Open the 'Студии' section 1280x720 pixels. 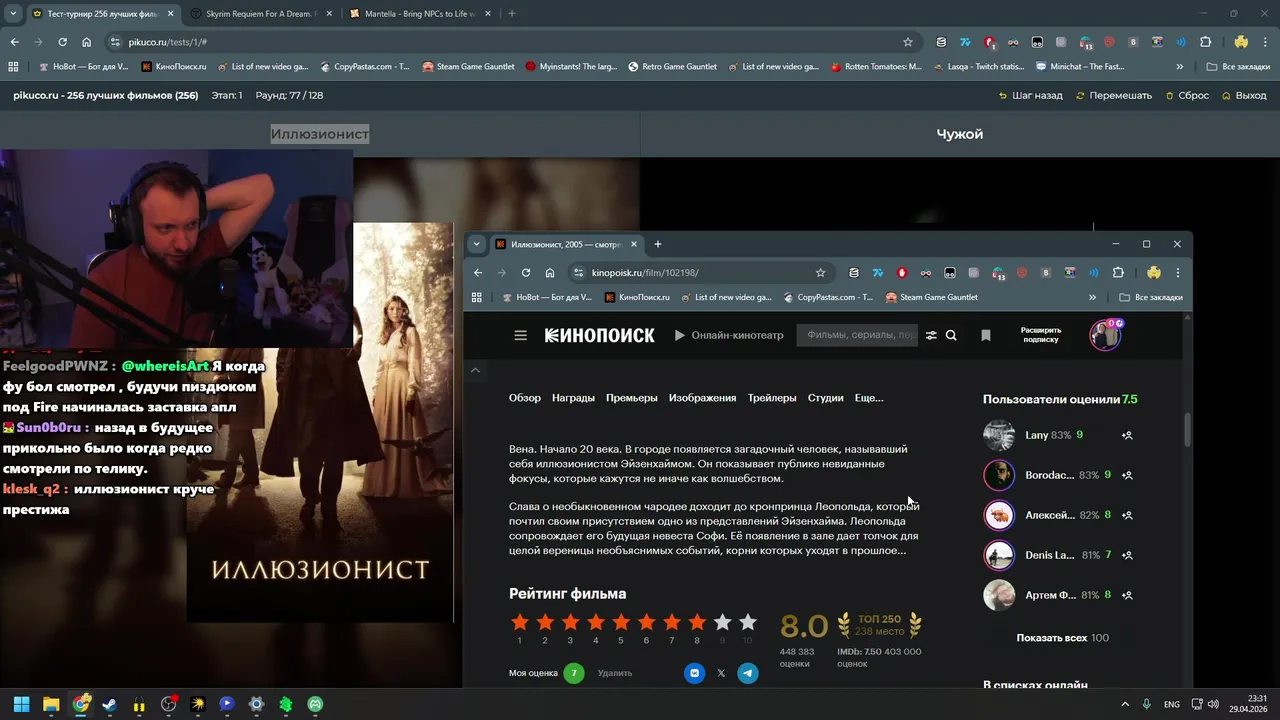coord(826,398)
